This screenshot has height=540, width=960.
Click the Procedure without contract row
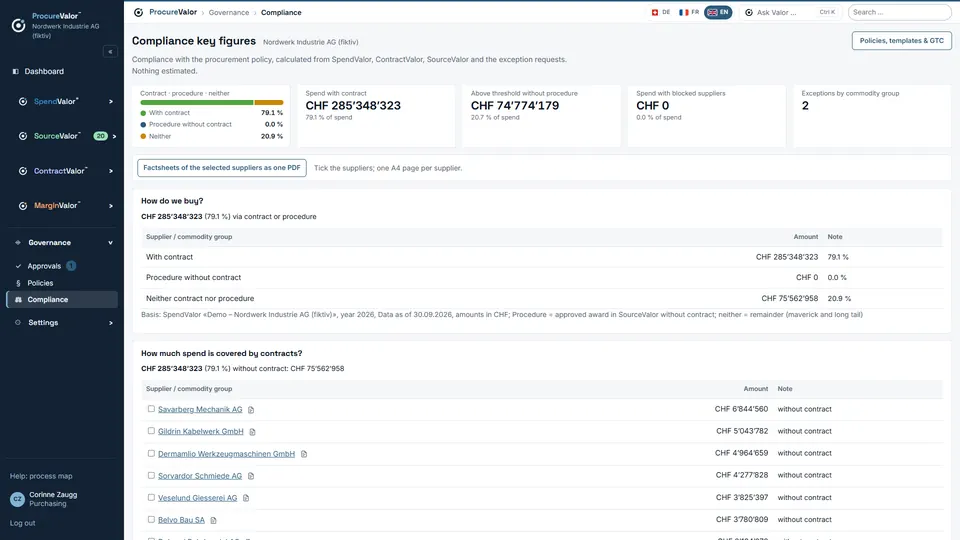pos(542,277)
